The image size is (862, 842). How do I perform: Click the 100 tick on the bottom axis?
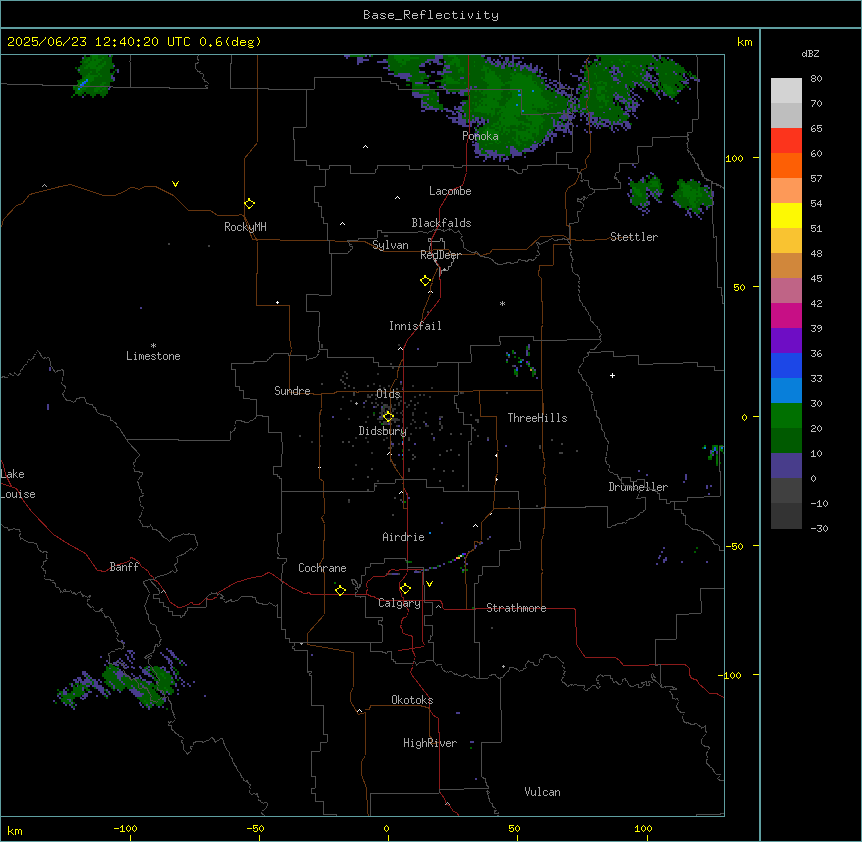pyautogui.click(x=643, y=828)
